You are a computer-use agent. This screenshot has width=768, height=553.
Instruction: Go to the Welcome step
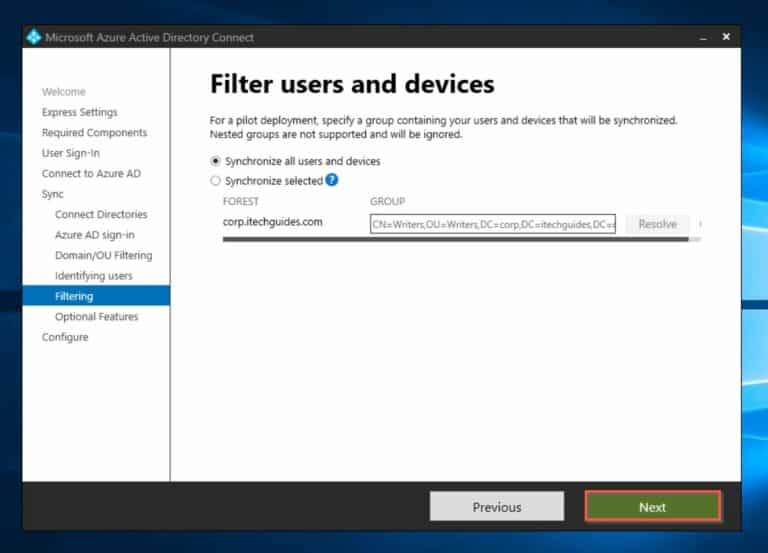click(64, 92)
